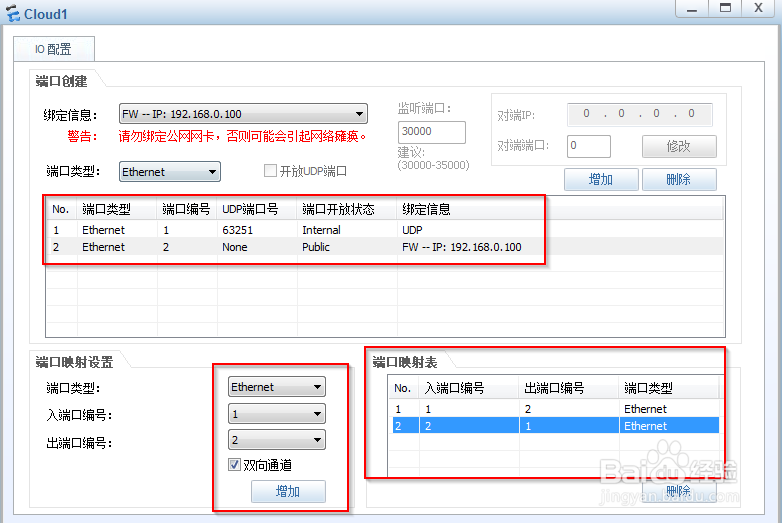Click 增加 button in 端口创建 section

click(x=601, y=179)
